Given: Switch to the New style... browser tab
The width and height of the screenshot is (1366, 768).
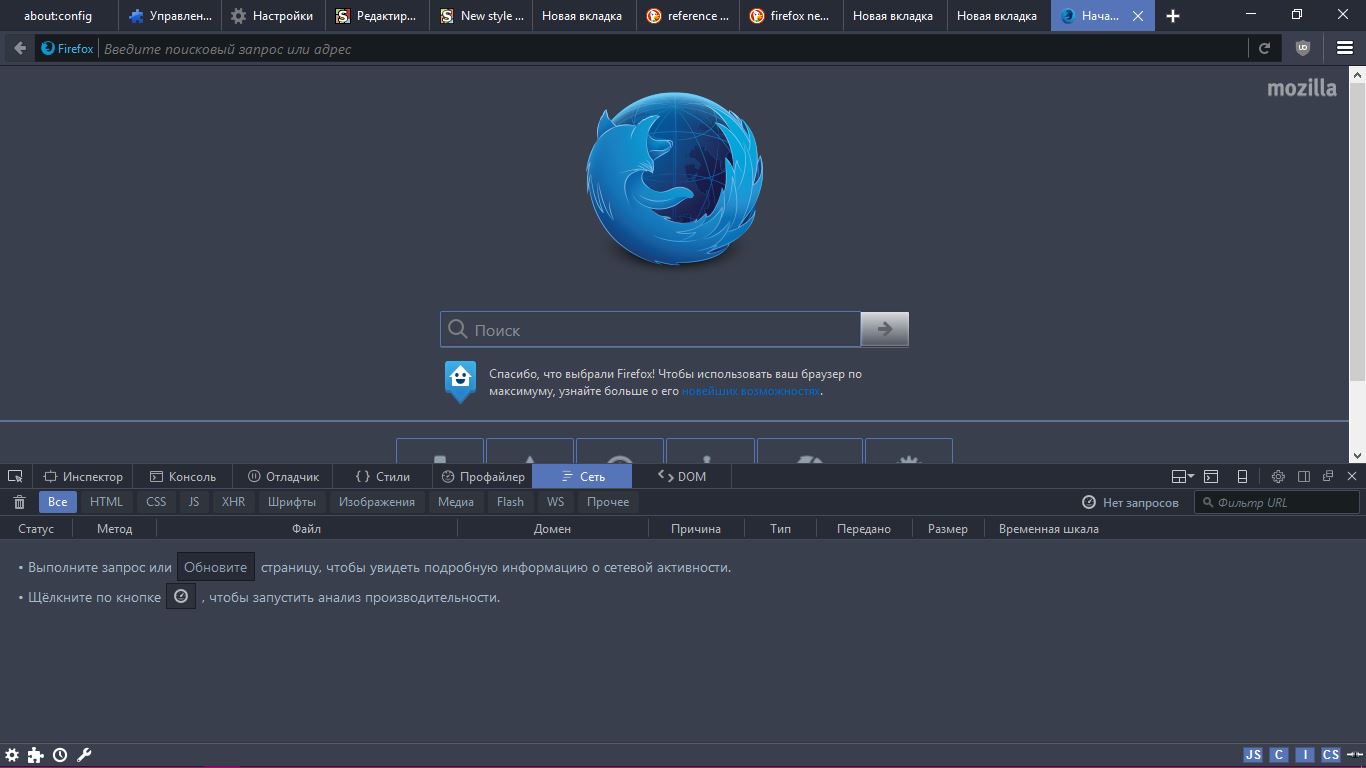Looking at the screenshot, I should coord(481,16).
